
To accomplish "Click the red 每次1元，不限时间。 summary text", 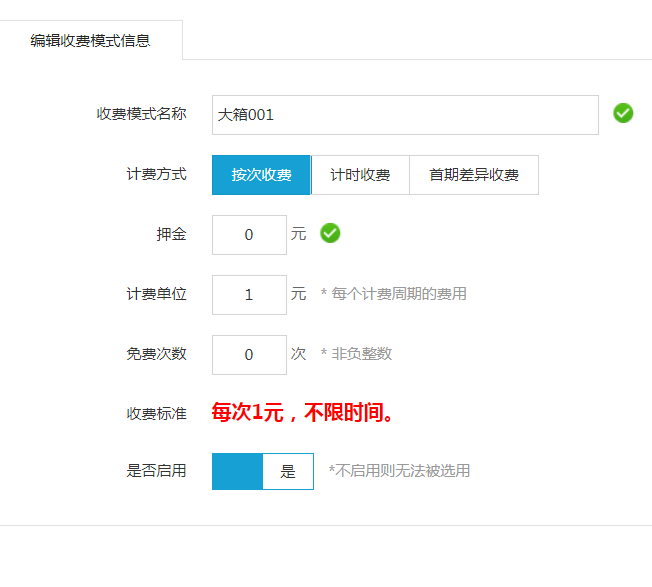I will pyautogui.click(x=302, y=413).
